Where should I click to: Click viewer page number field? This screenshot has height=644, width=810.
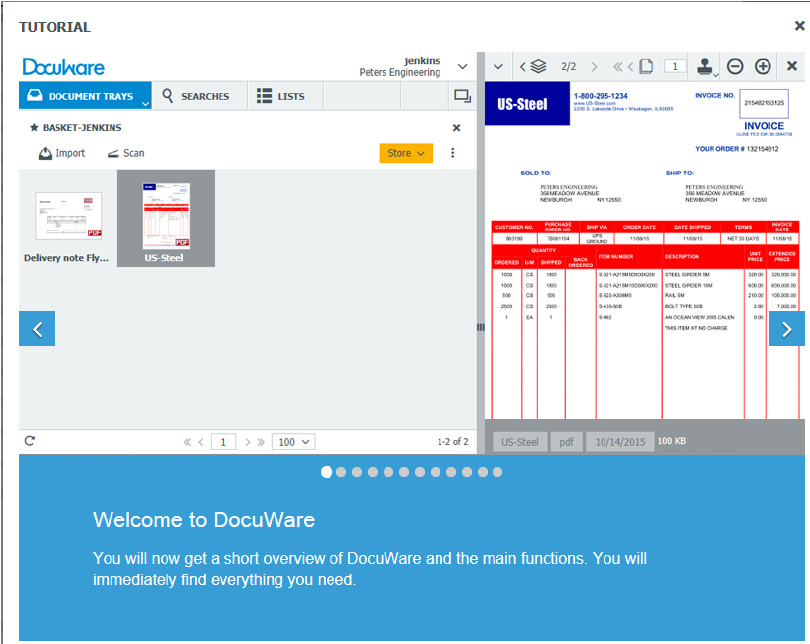[x=675, y=67]
